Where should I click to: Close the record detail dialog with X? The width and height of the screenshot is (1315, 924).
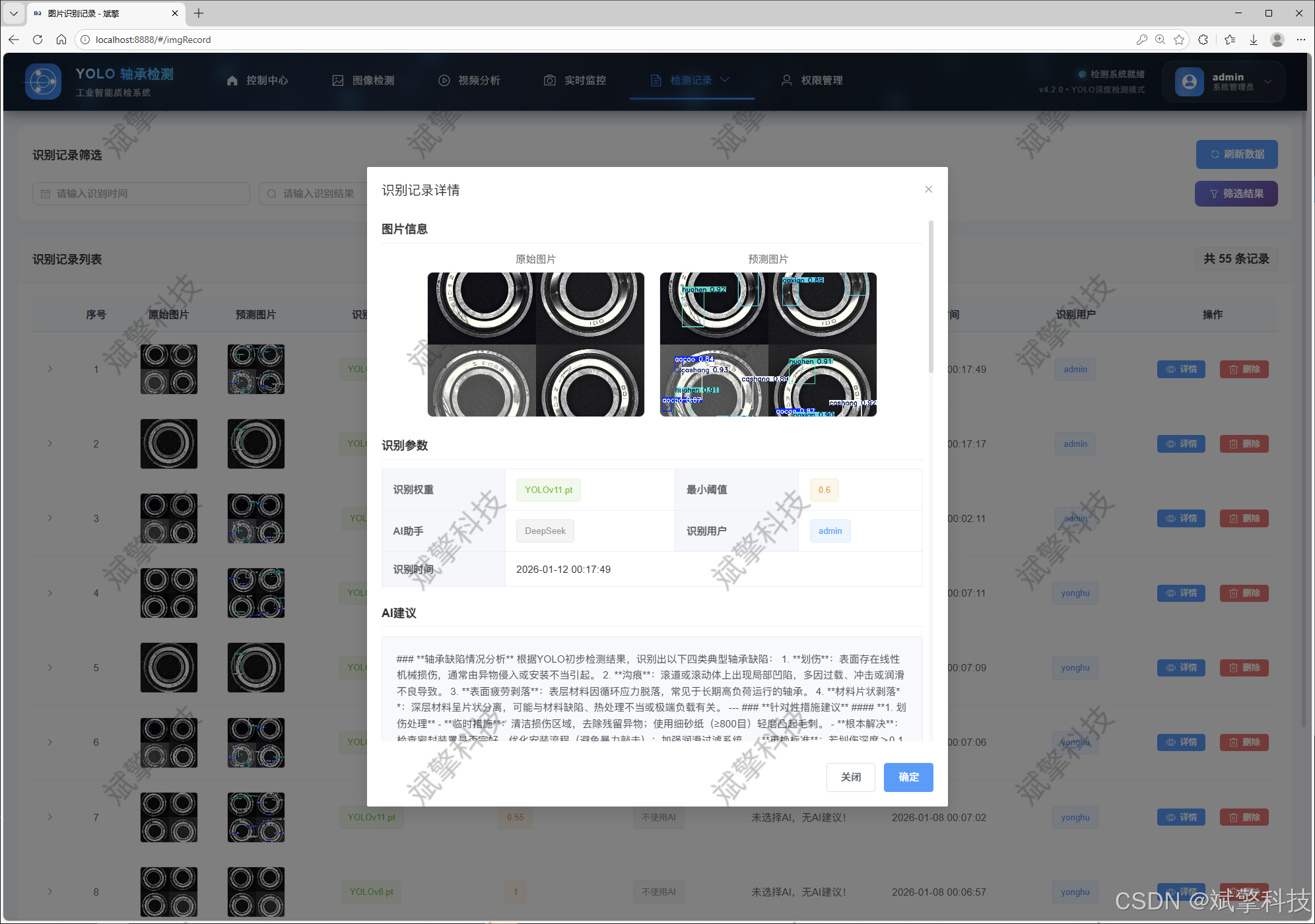[928, 189]
